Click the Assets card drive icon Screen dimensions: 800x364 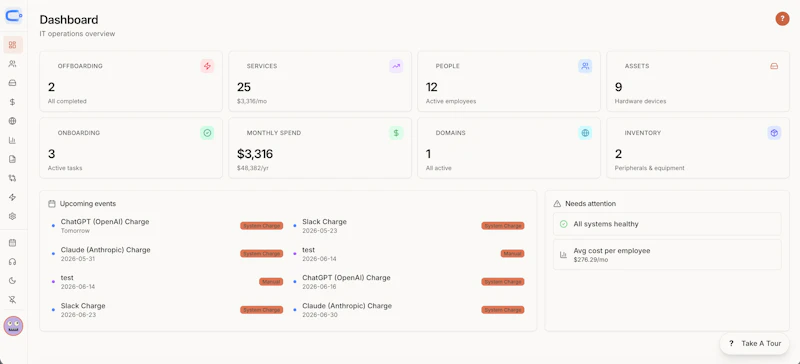click(x=774, y=66)
